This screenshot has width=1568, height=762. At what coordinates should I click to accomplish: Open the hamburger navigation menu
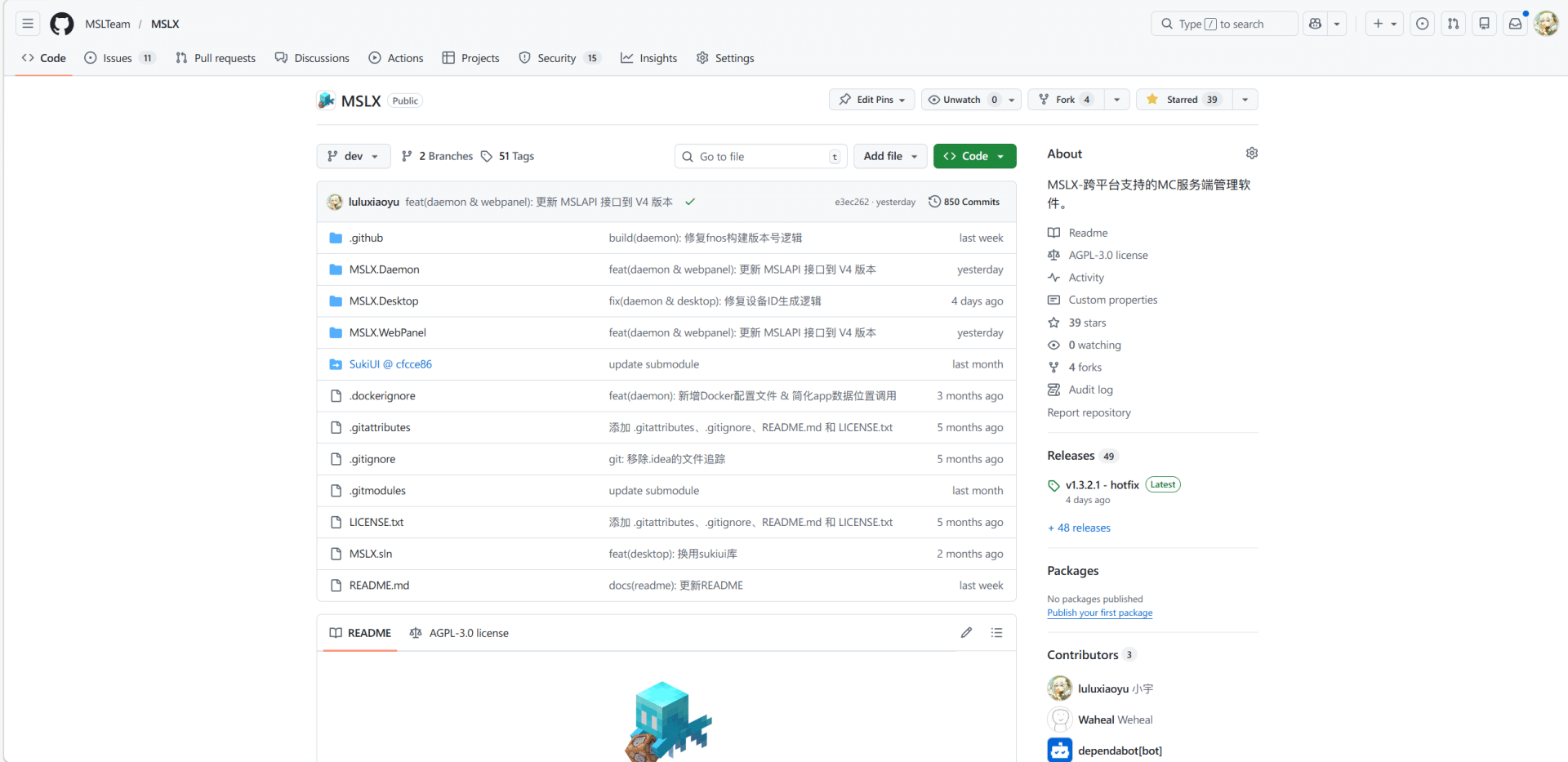[28, 24]
